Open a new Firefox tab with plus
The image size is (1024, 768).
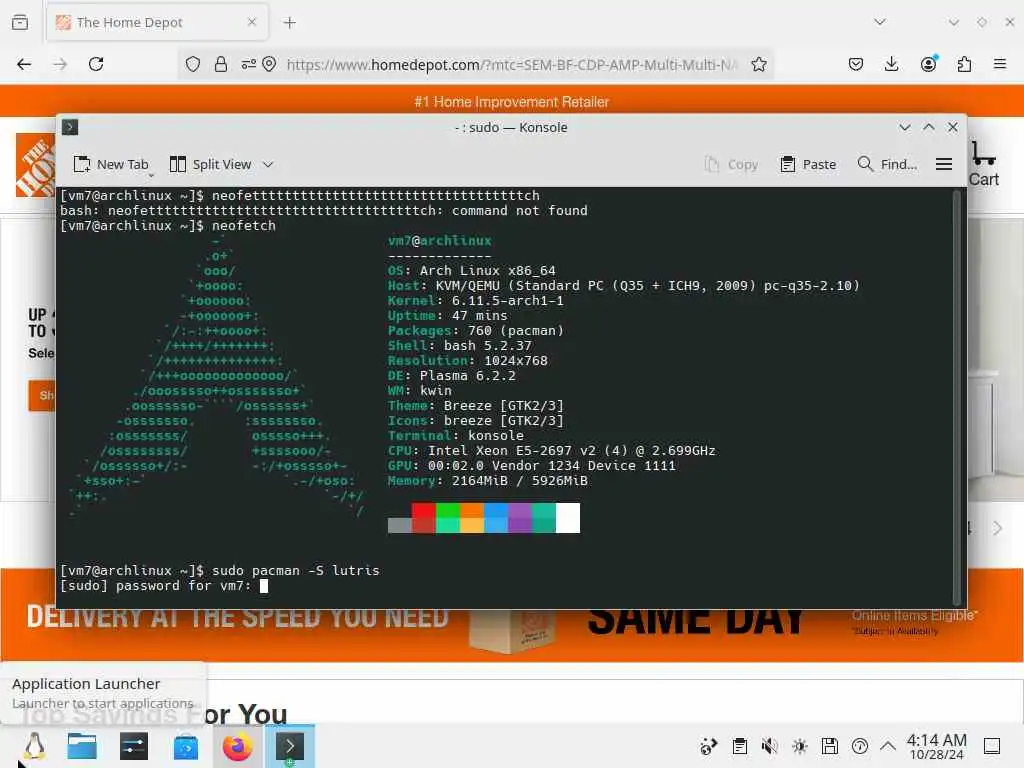tap(289, 23)
